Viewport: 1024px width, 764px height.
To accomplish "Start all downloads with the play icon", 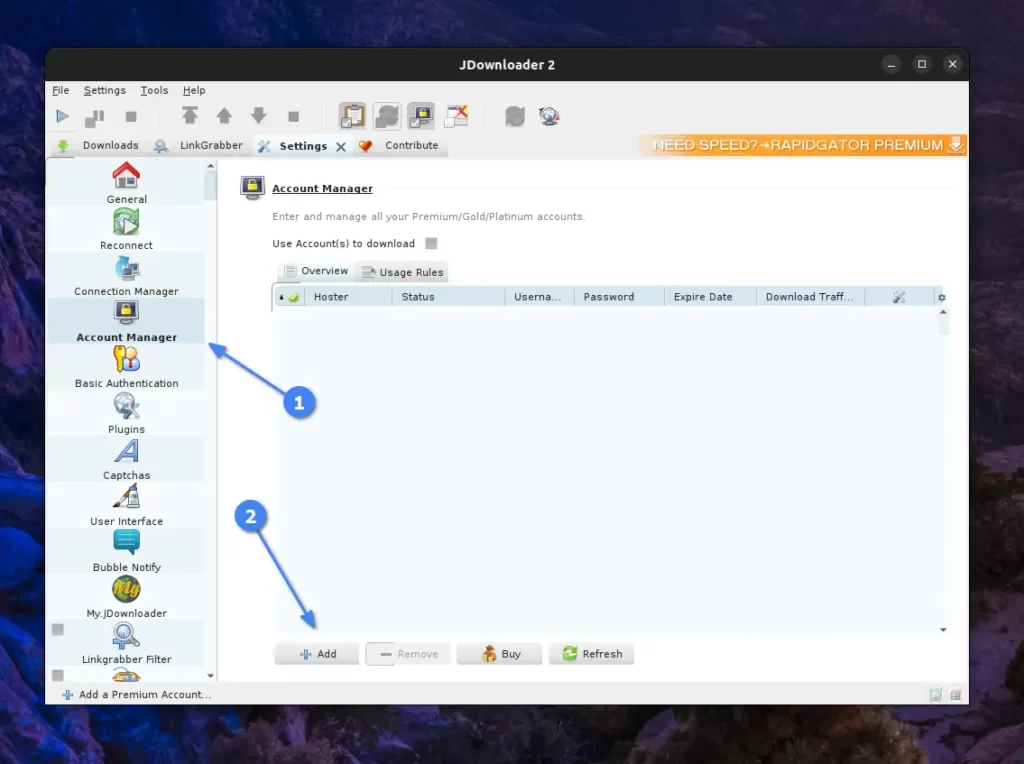I will (x=62, y=116).
